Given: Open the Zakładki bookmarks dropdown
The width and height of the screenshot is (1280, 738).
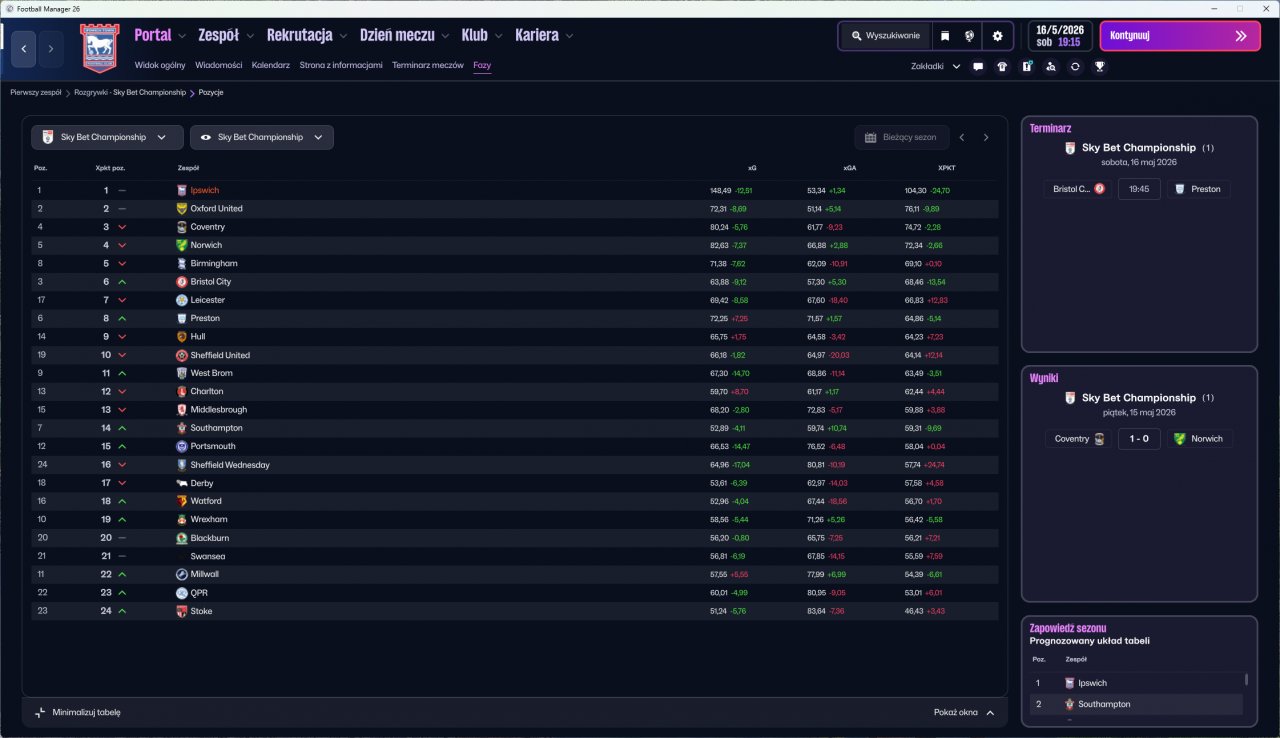Looking at the screenshot, I should click(x=936, y=67).
